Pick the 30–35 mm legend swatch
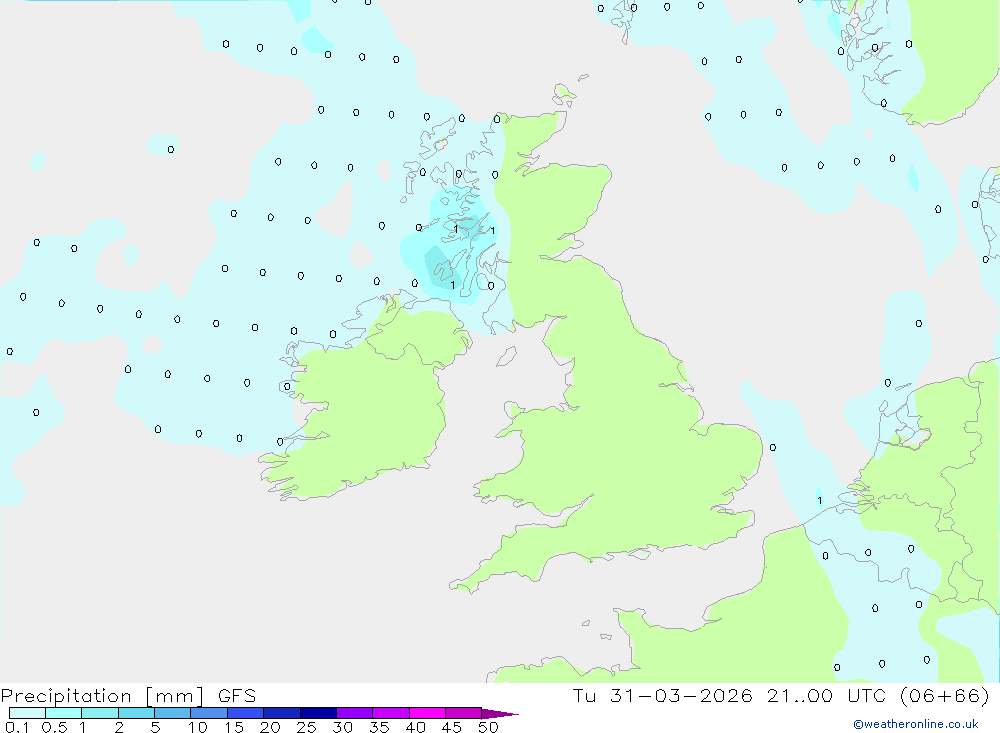This screenshot has width=1000, height=733. click(x=355, y=713)
